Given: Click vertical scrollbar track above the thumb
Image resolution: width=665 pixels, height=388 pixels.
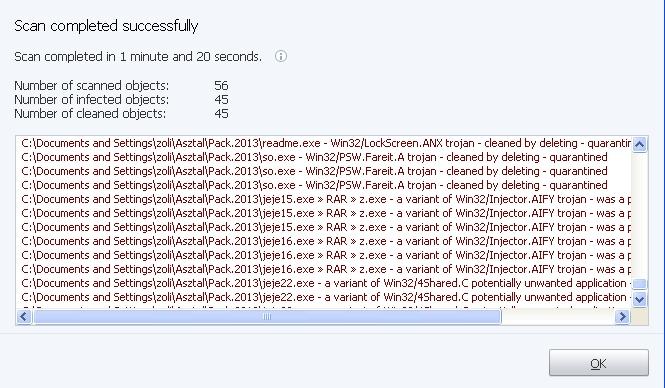Looking at the screenshot, I should (x=640, y=215).
